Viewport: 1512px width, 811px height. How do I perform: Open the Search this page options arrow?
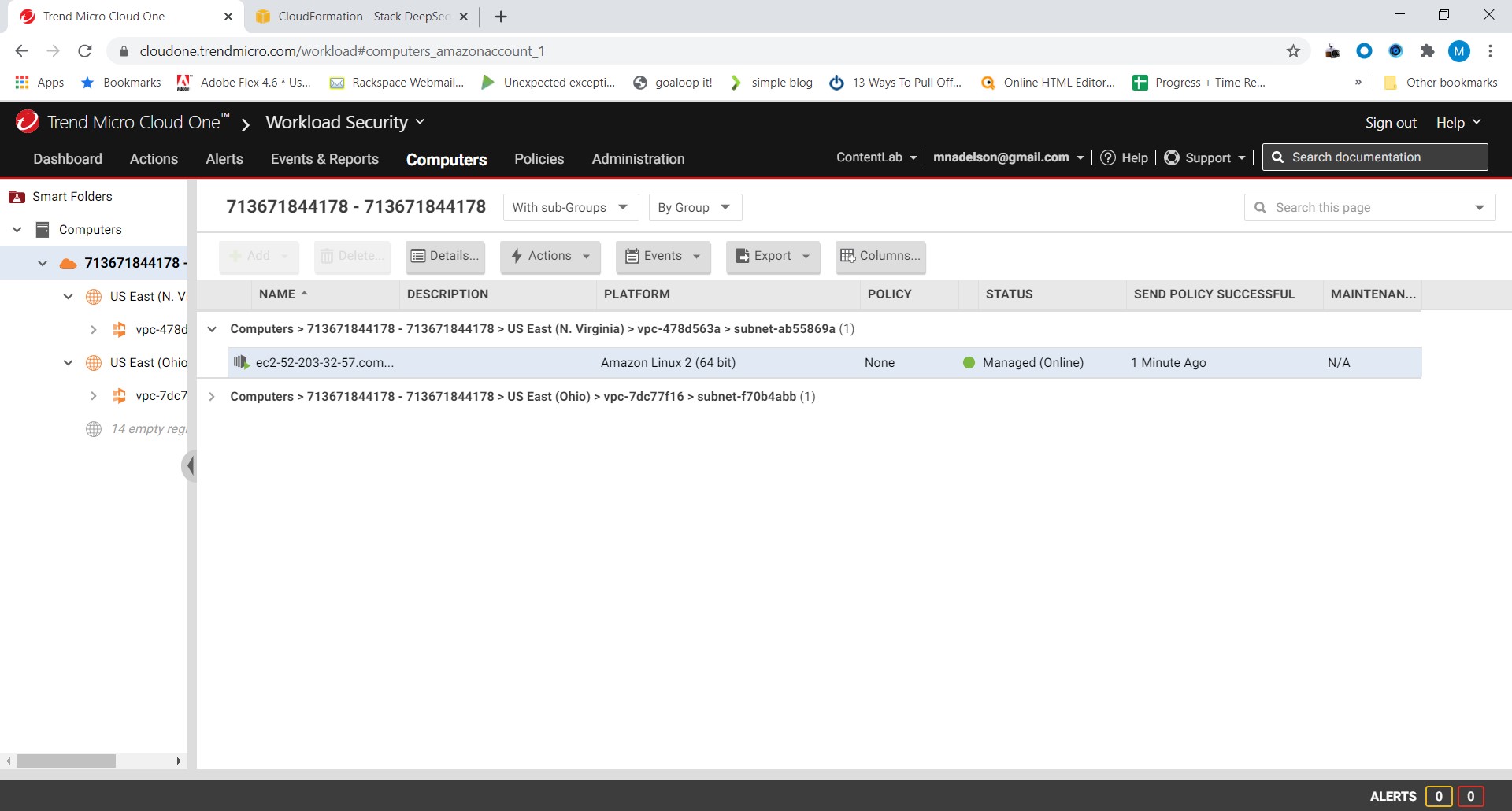tap(1480, 208)
